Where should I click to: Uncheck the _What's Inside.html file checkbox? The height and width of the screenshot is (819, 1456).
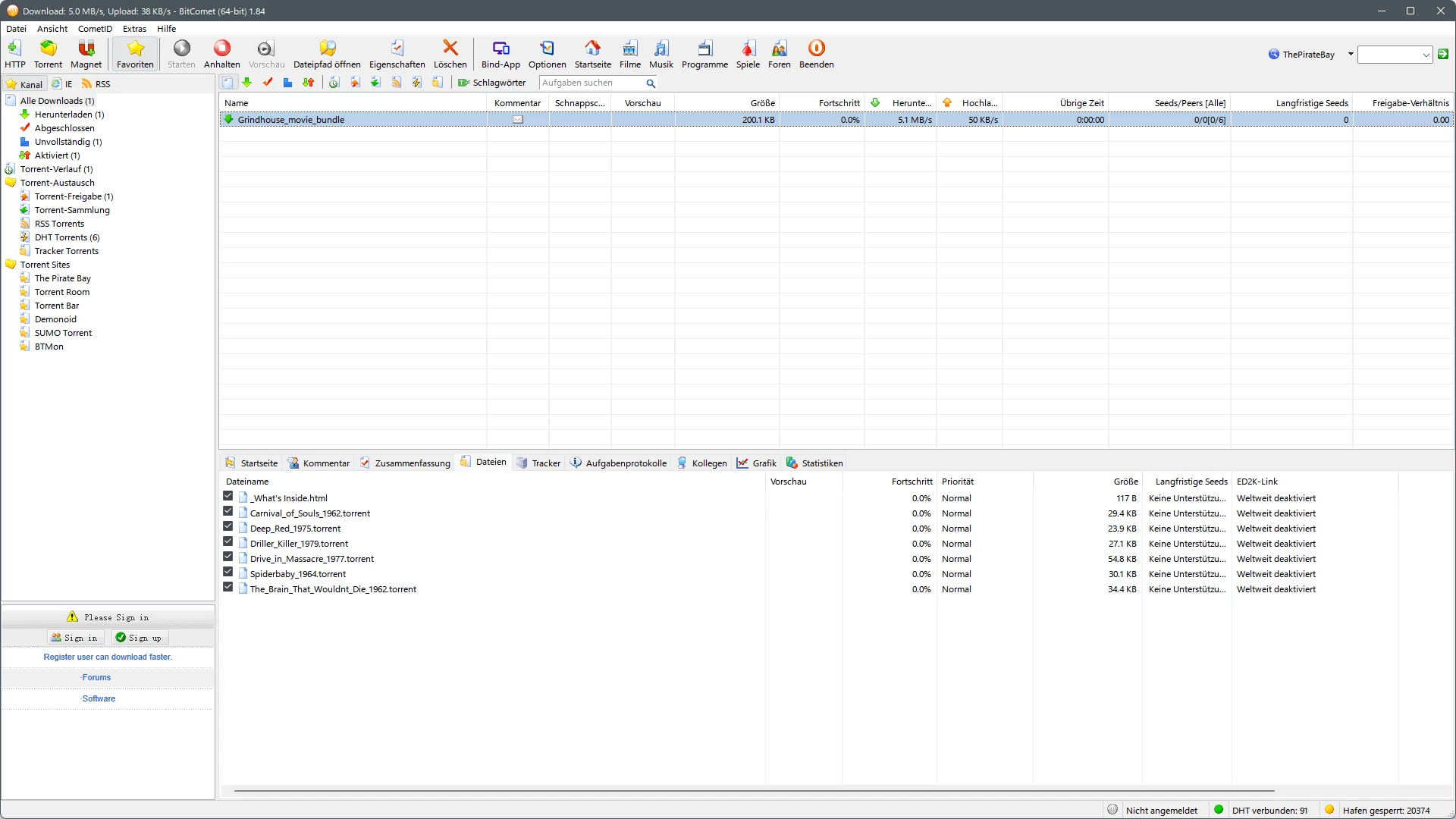point(227,496)
